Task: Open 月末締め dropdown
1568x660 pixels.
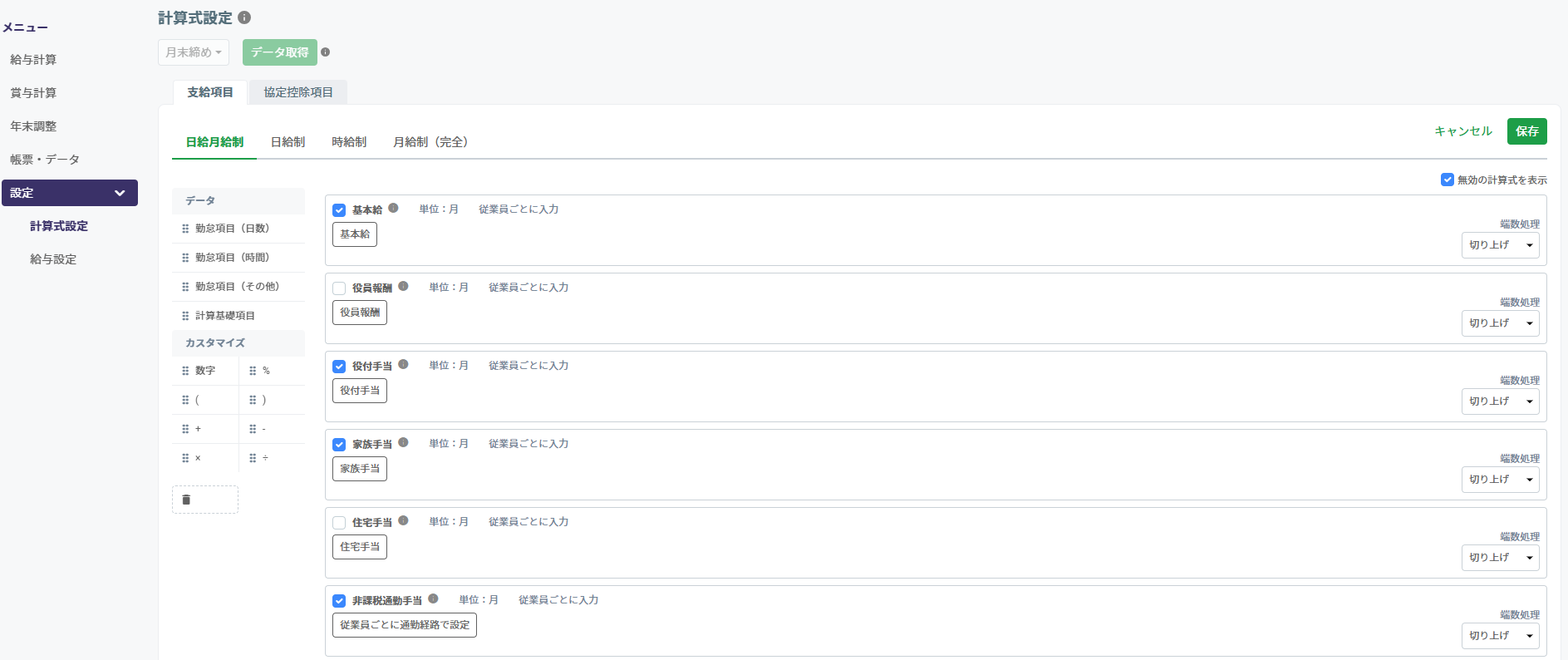Action: pos(194,52)
